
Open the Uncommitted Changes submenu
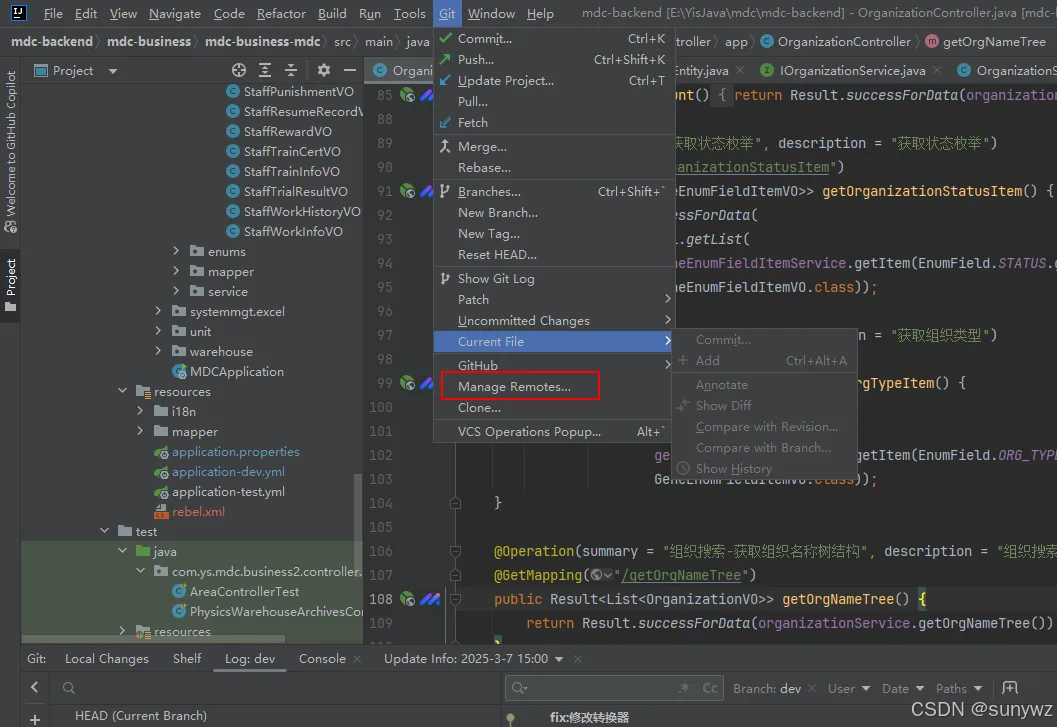553,320
